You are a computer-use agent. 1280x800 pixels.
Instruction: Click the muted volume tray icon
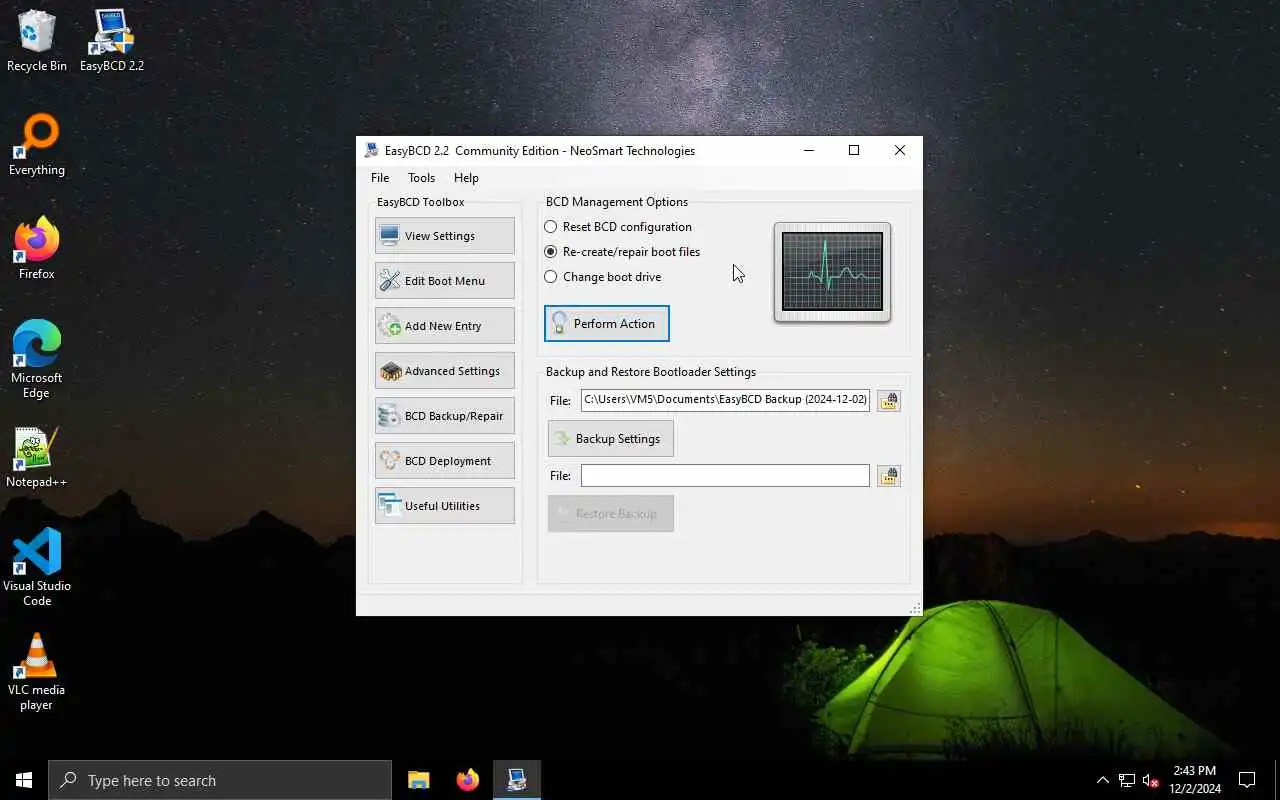1151,780
